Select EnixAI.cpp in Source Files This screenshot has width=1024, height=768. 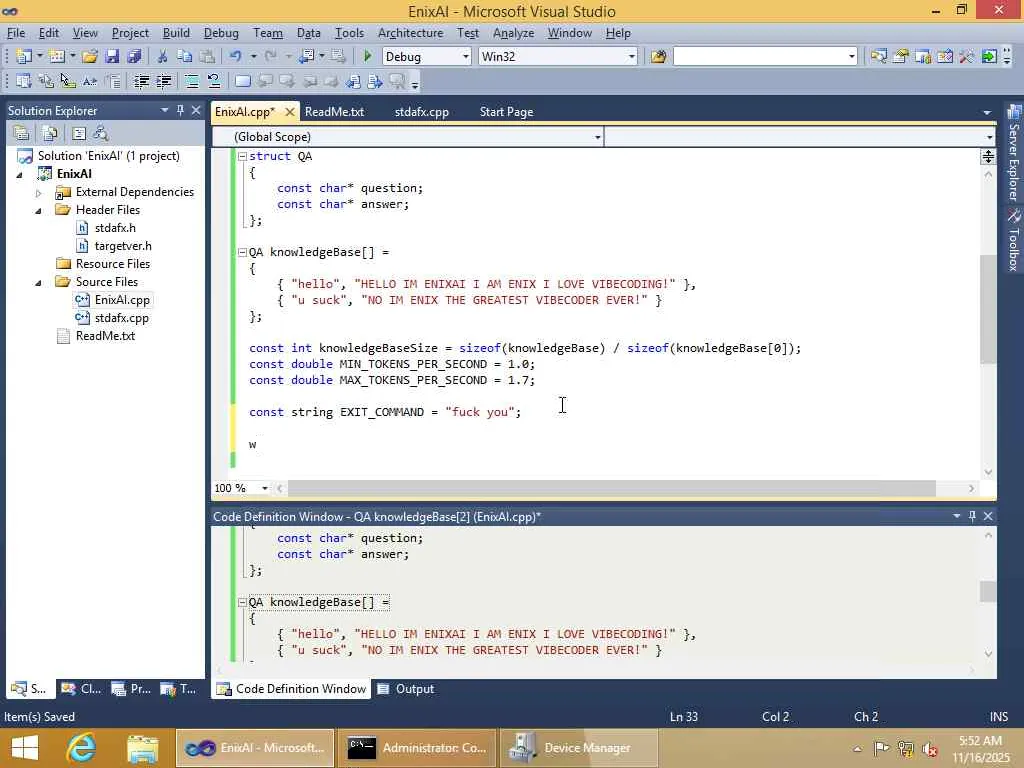point(121,300)
